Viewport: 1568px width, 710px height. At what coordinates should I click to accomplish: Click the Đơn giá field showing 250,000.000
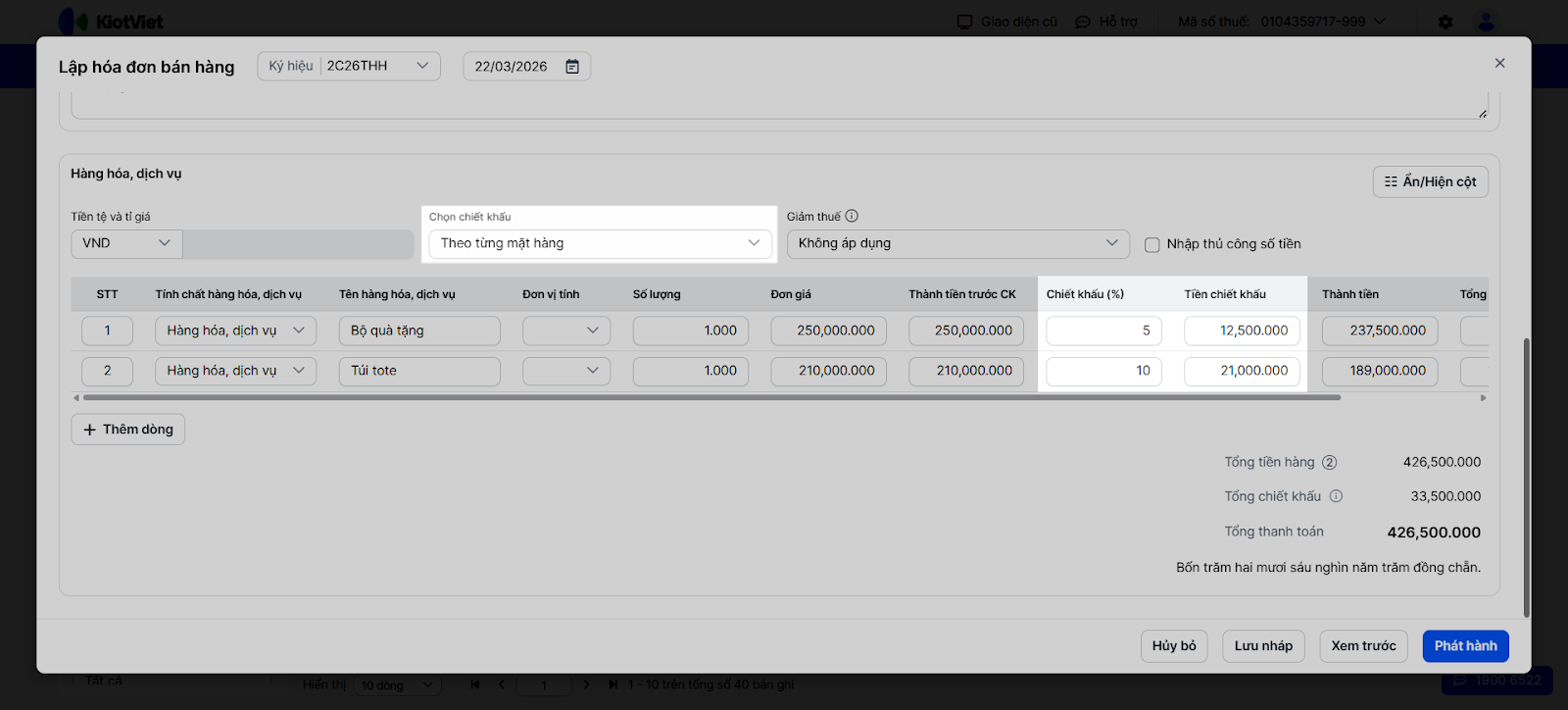pos(829,330)
